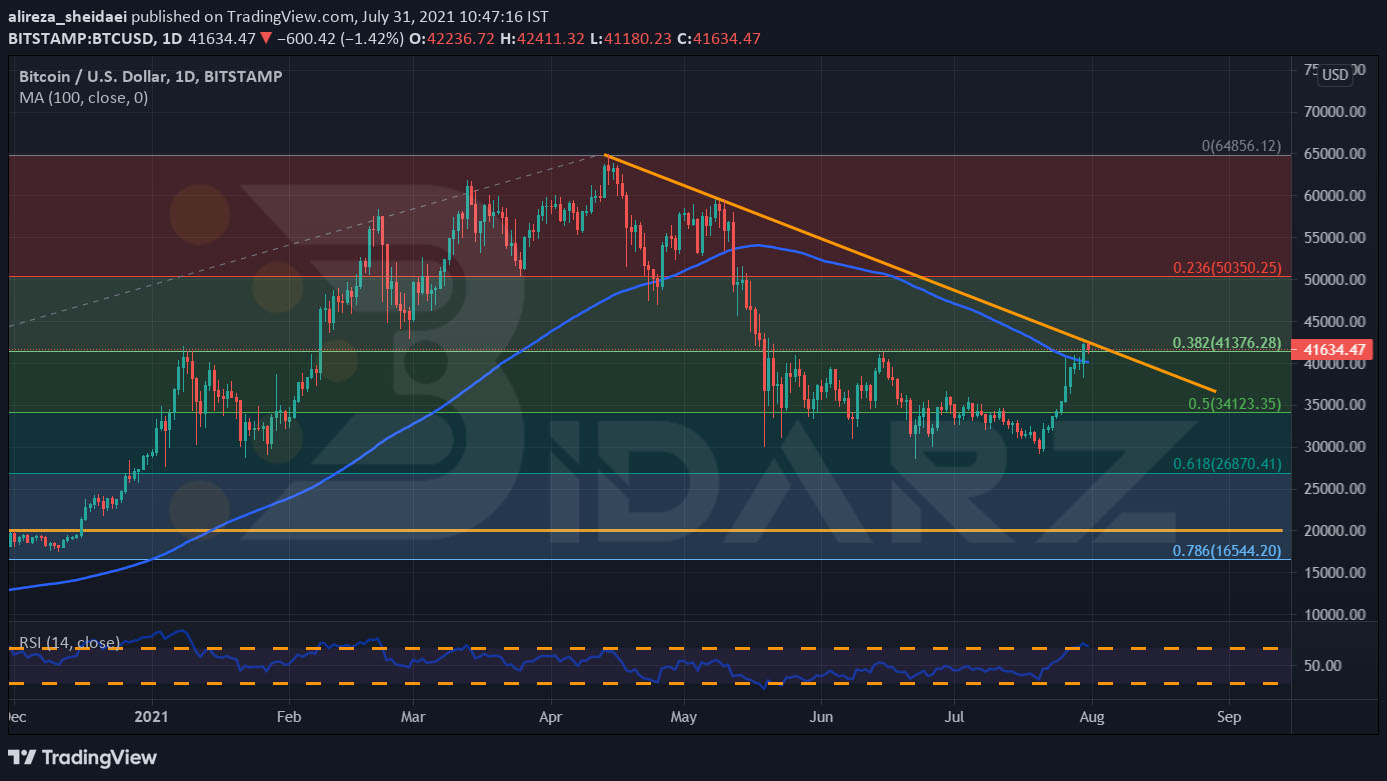Click the Aug label on time axis
This screenshot has width=1387, height=781.
click(1092, 717)
